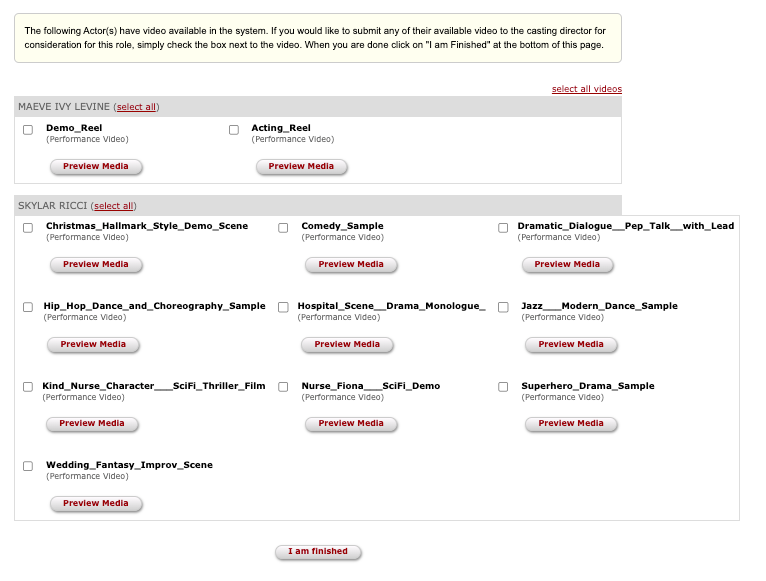Image resolution: width=766 pixels, height=581 pixels.
Task: Check Kind_Nurse_Character___SciFi_Thriller_Film box
Action: (28, 387)
